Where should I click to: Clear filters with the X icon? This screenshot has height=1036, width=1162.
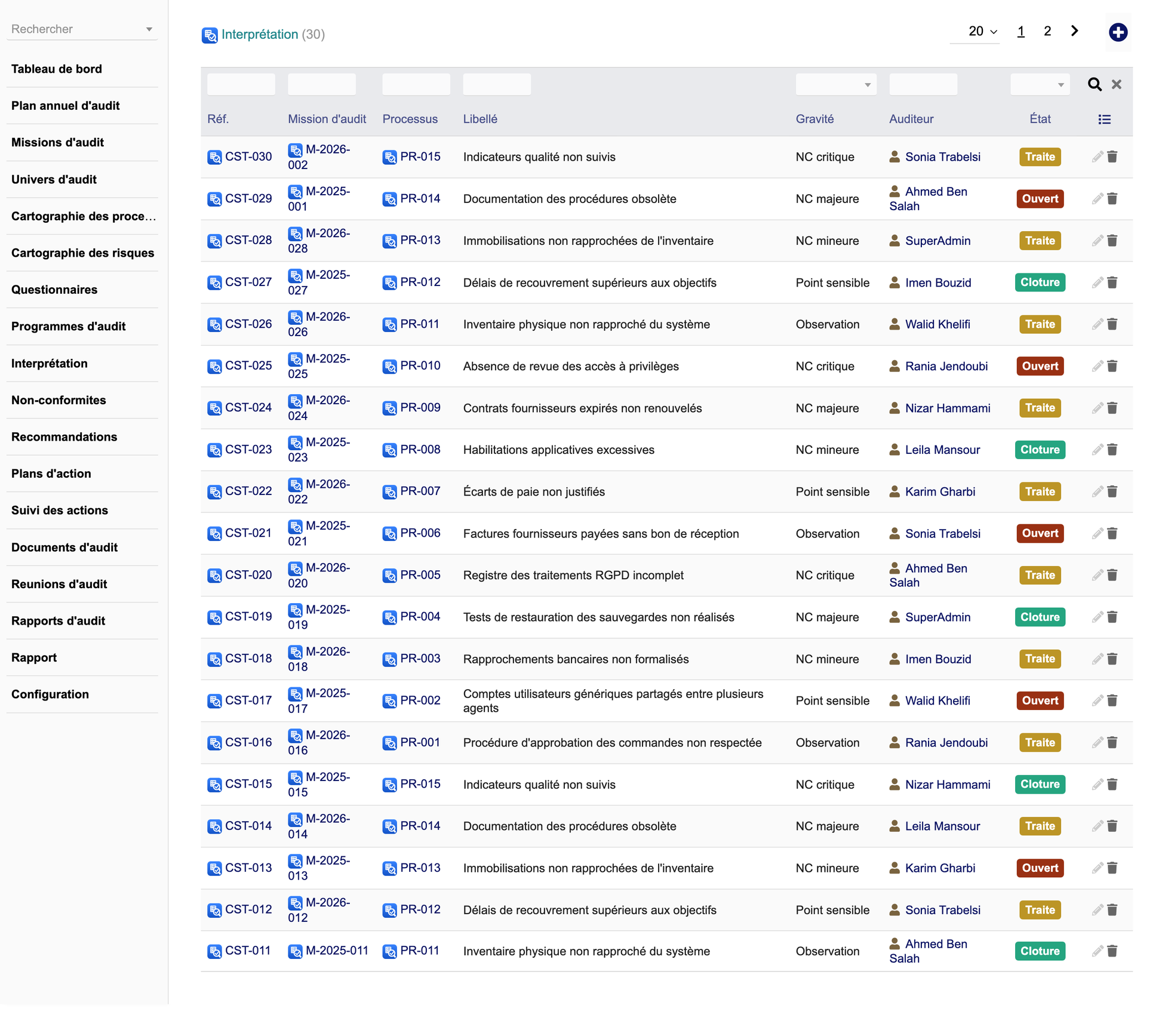coord(1116,84)
